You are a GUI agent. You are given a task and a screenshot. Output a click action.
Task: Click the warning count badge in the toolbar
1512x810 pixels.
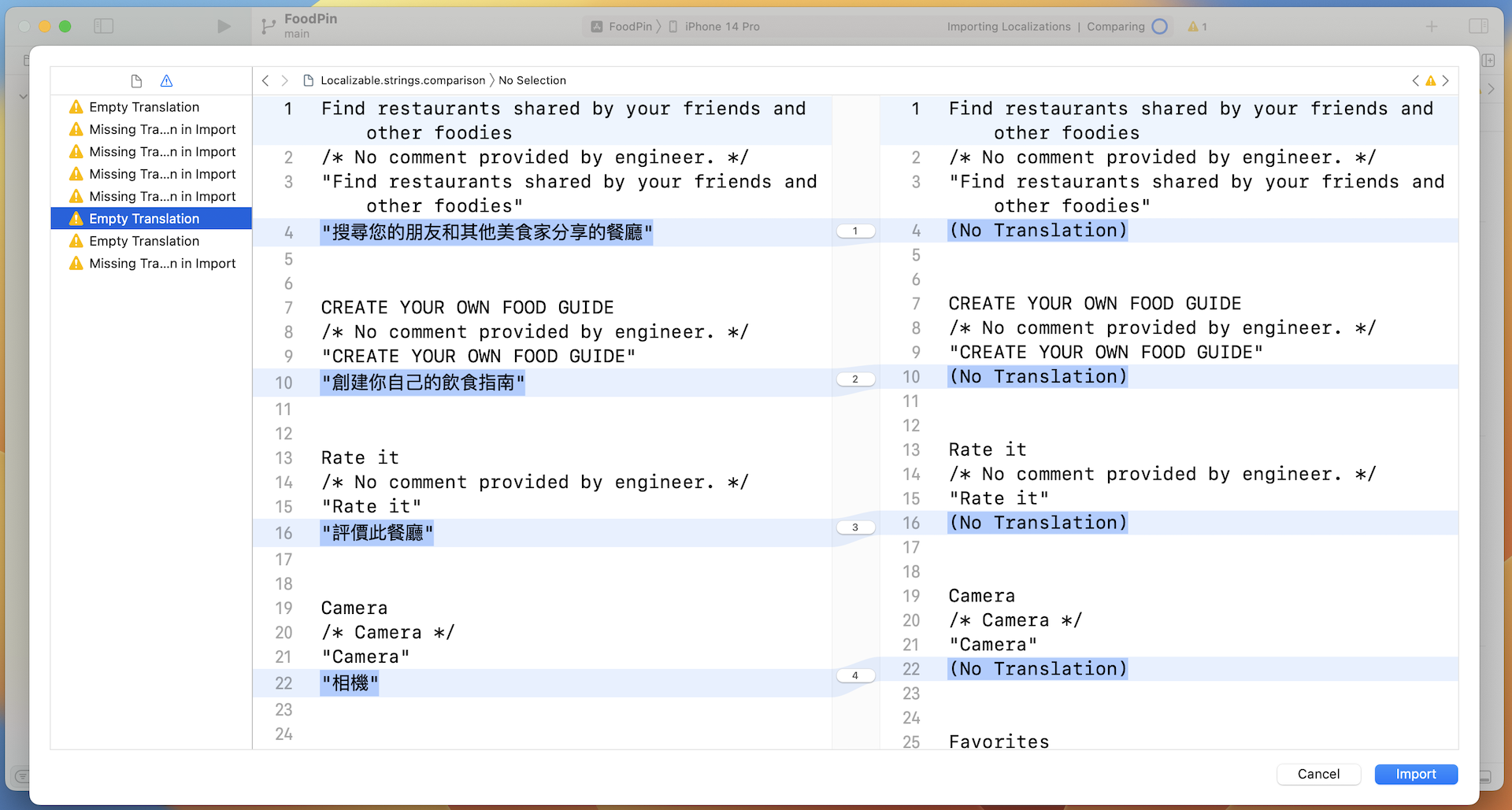1197,26
